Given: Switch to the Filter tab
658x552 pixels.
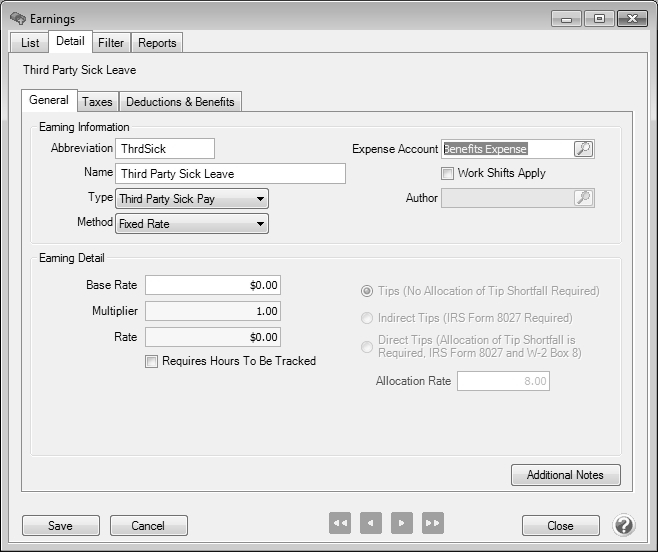Looking at the screenshot, I should coord(111,43).
